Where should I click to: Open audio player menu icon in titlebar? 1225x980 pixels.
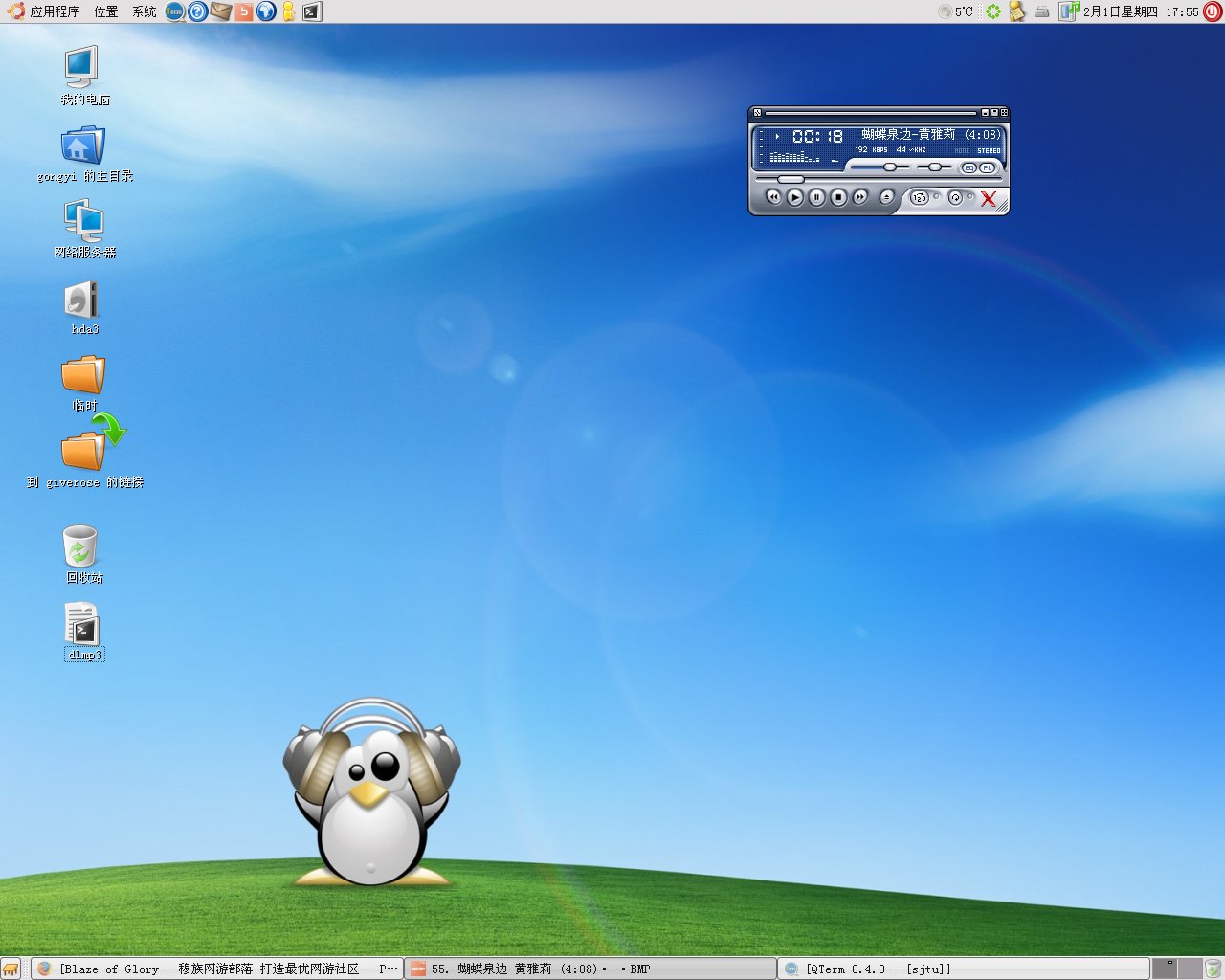757,113
